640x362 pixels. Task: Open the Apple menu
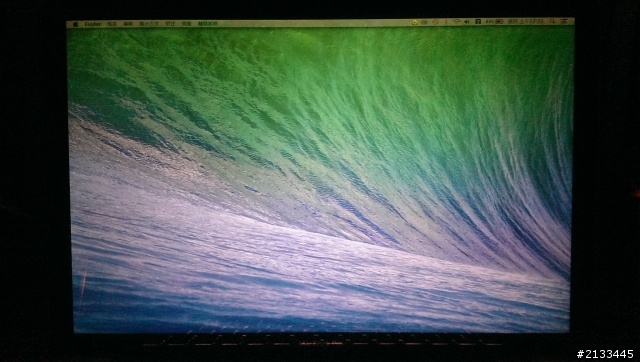[x=75, y=24]
